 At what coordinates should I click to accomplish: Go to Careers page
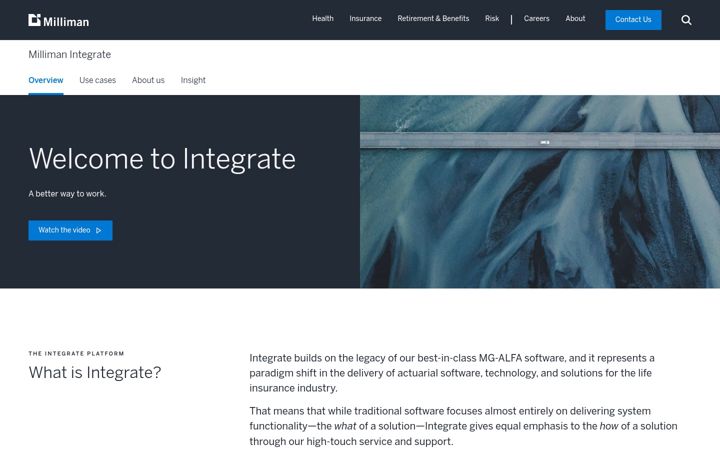pyautogui.click(x=536, y=18)
